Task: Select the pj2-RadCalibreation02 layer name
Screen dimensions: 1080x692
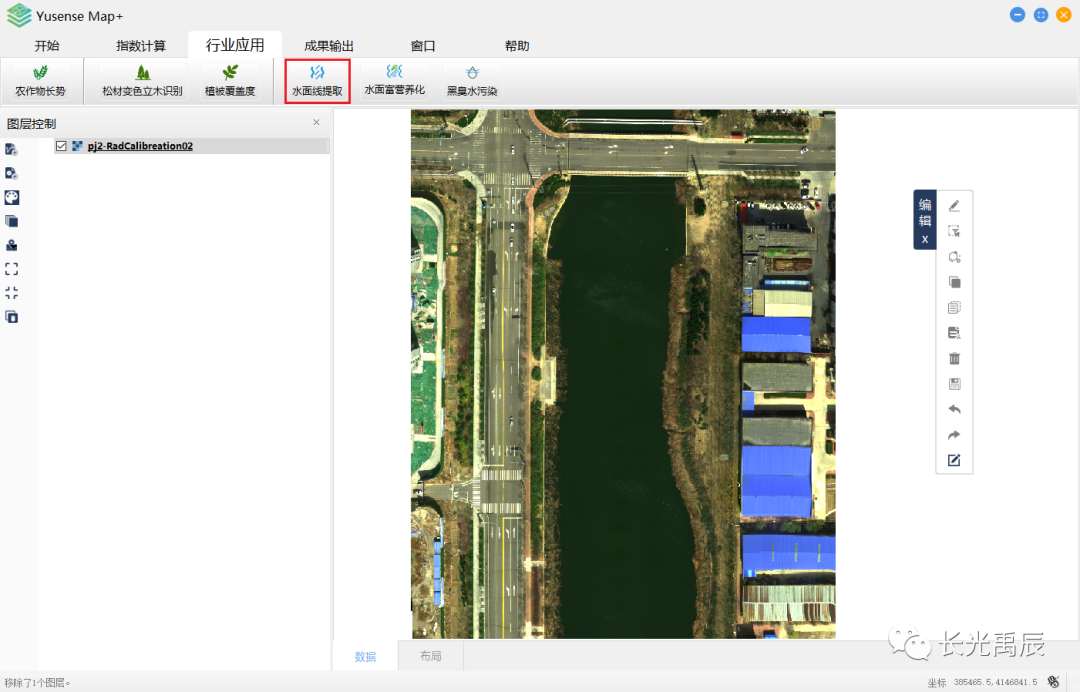Action: point(140,146)
